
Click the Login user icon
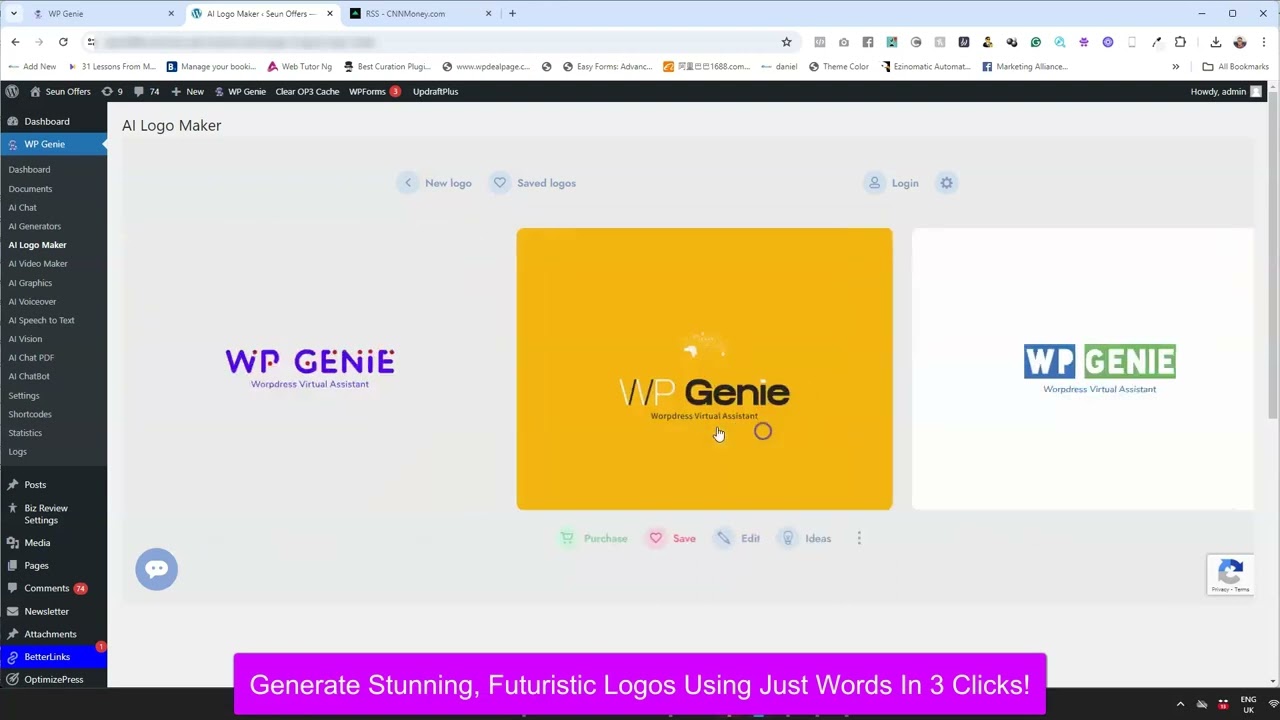click(875, 183)
